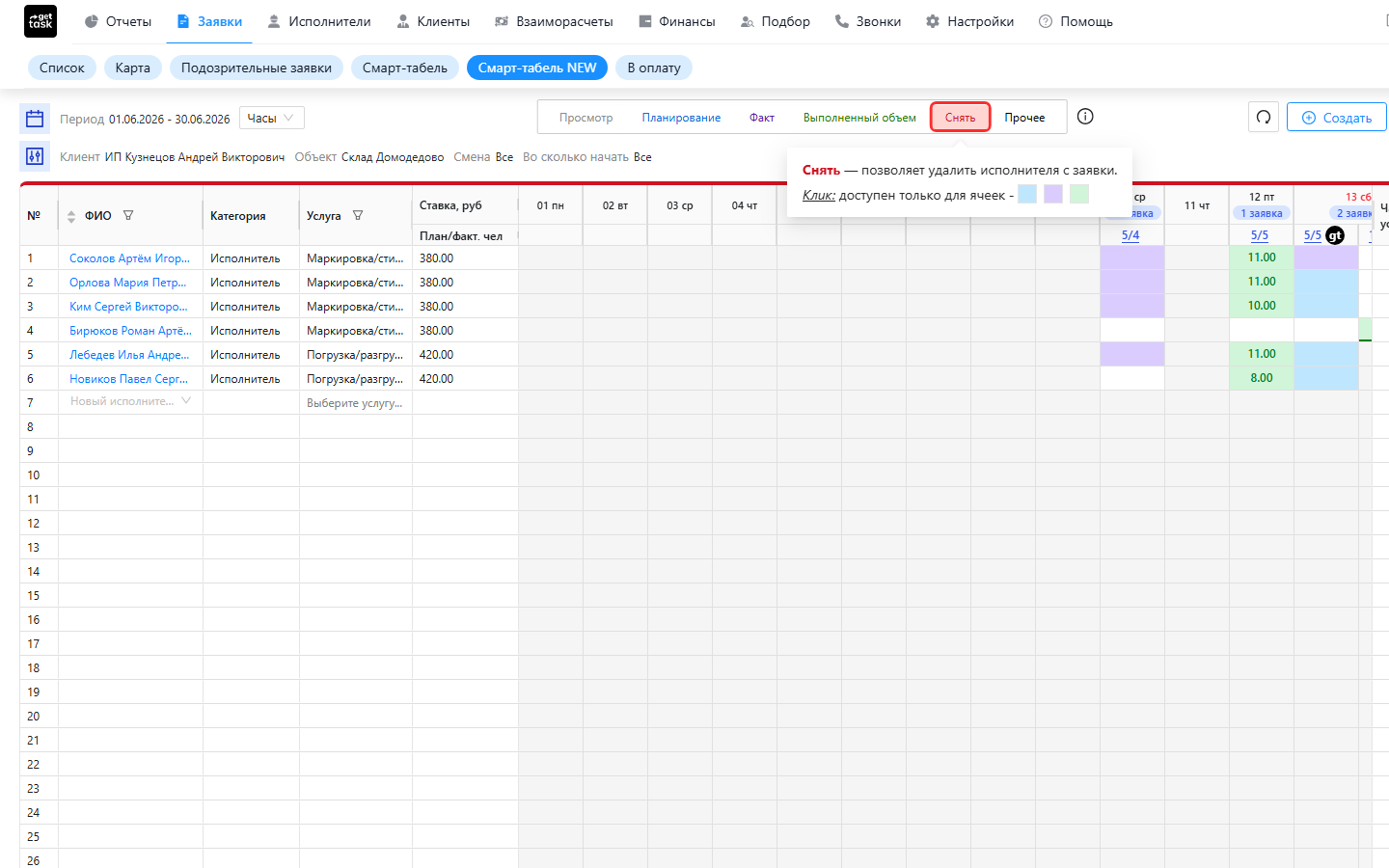The height and width of the screenshot is (868, 1389).
Task: Click the Выберите услугу field
Action: pos(355,403)
